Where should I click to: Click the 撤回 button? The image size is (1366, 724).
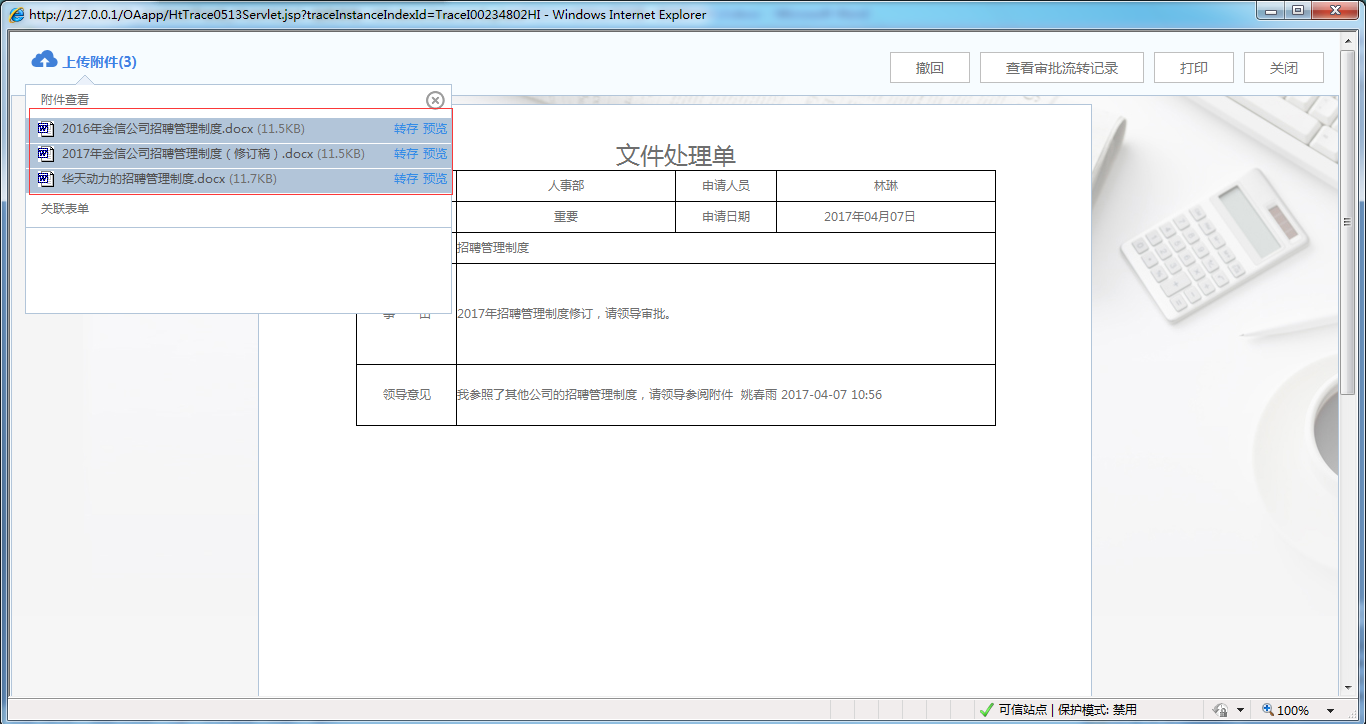[930, 68]
